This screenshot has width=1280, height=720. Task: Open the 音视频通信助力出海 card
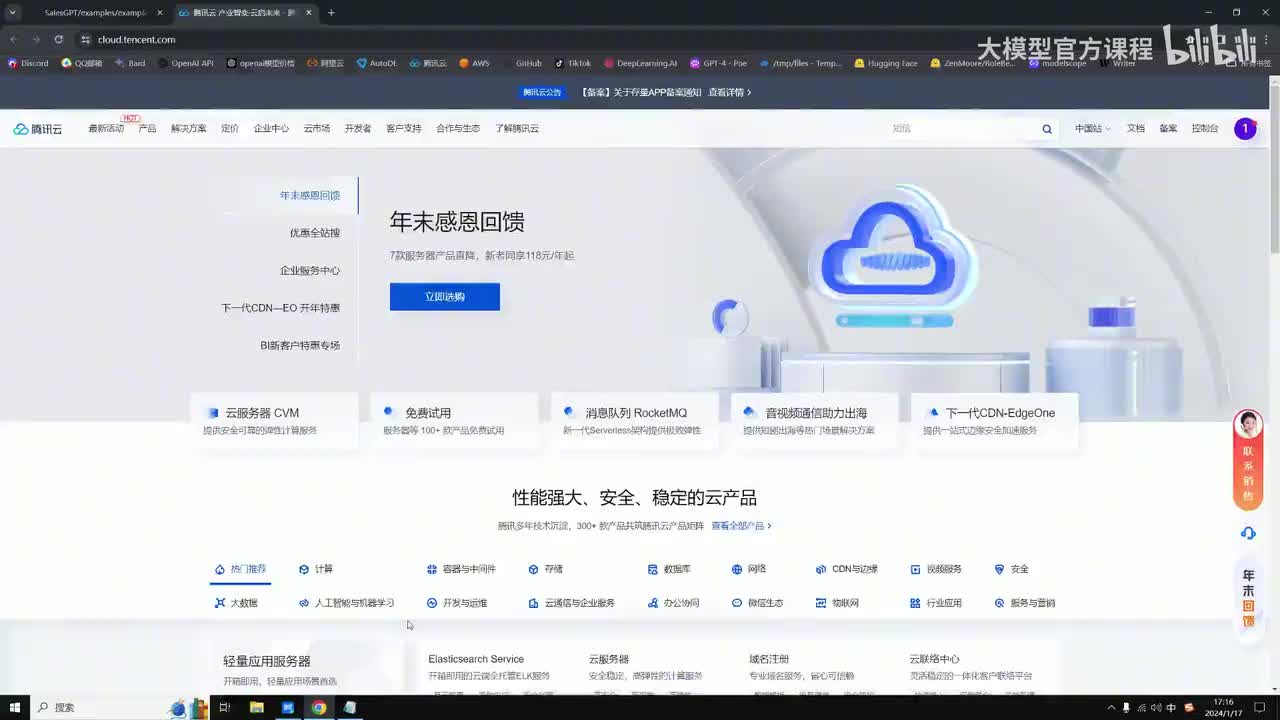point(814,421)
